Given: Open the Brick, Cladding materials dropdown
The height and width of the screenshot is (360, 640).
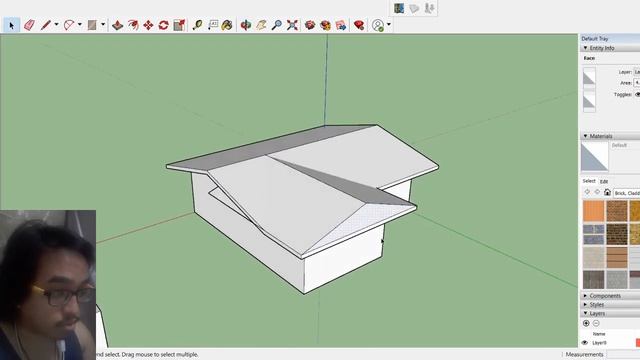Looking at the screenshot, I should click(x=627, y=193).
